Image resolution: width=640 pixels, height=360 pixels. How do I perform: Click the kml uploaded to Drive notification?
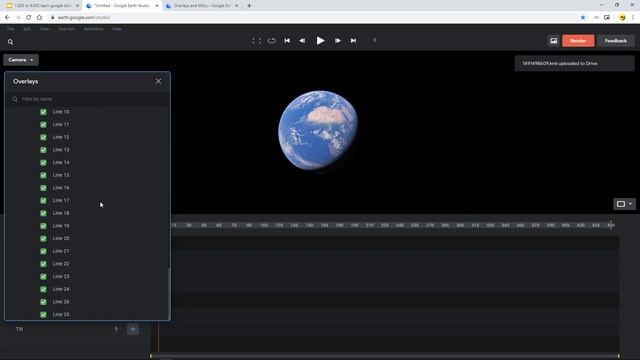tap(574, 64)
